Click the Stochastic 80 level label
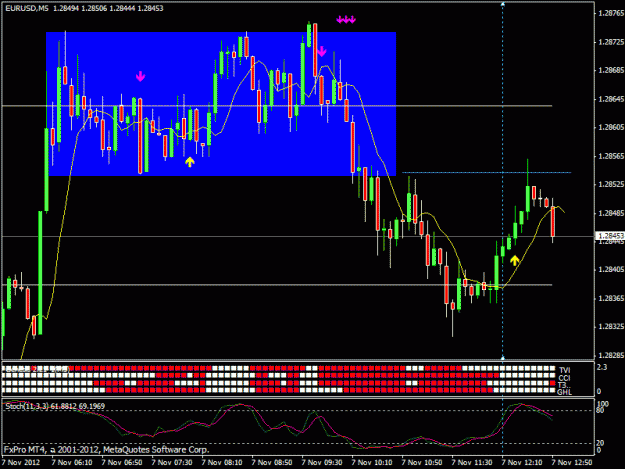The height and width of the screenshot is (469, 625). point(600,410)
